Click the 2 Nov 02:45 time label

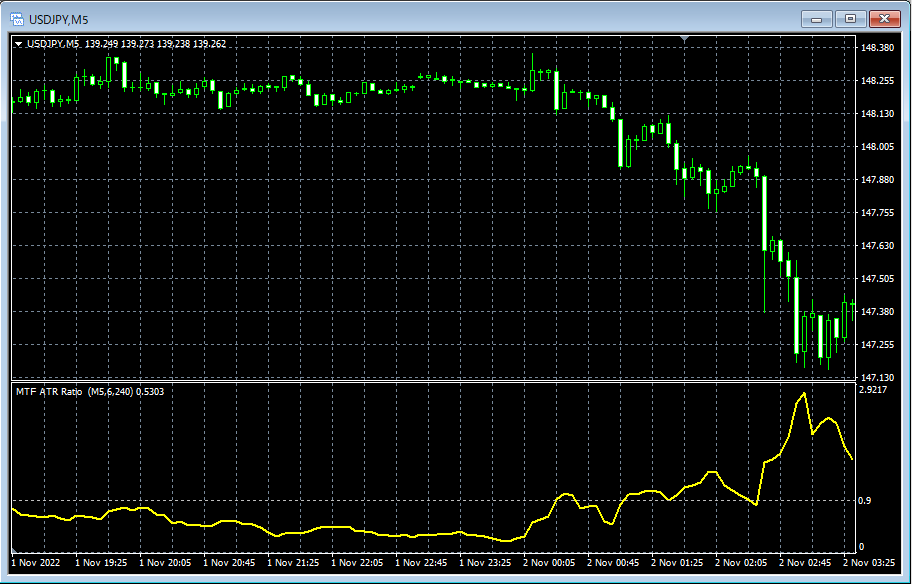tap(805, 562)
